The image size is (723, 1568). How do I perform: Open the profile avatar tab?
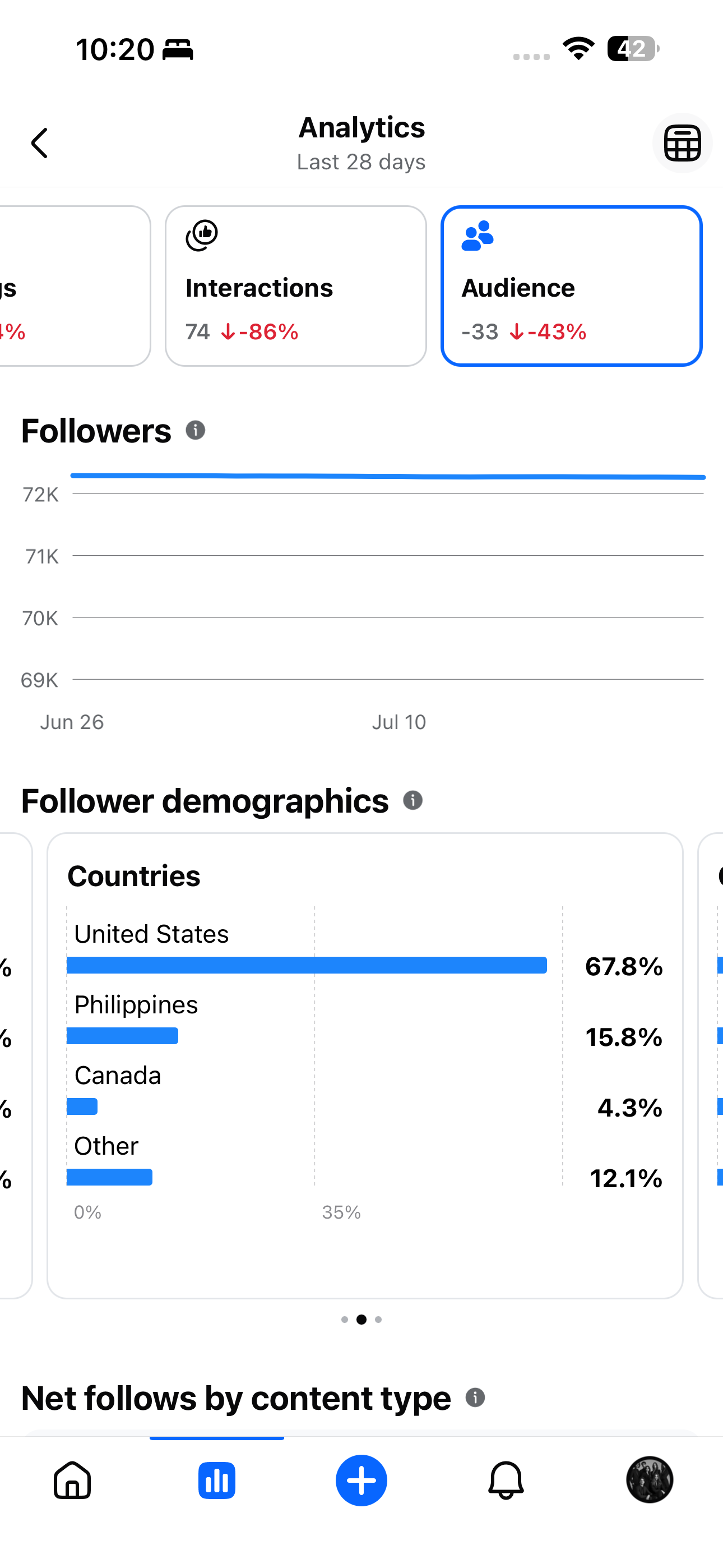650,1480
